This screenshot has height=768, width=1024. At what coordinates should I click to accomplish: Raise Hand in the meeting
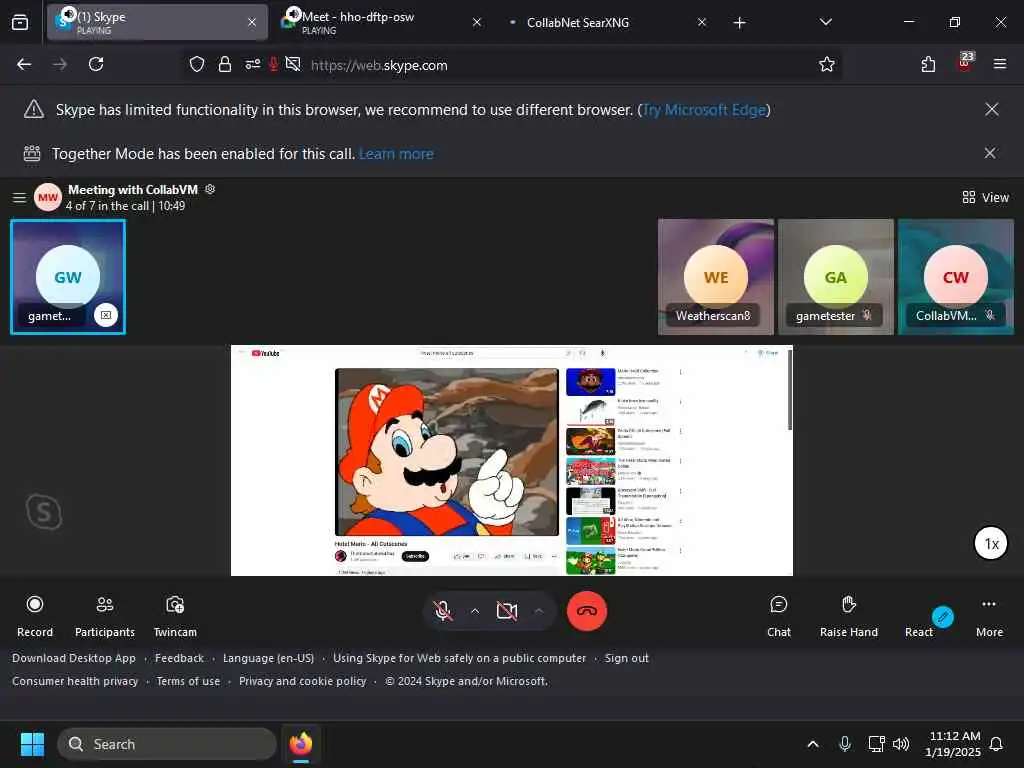tap(848, 616)
